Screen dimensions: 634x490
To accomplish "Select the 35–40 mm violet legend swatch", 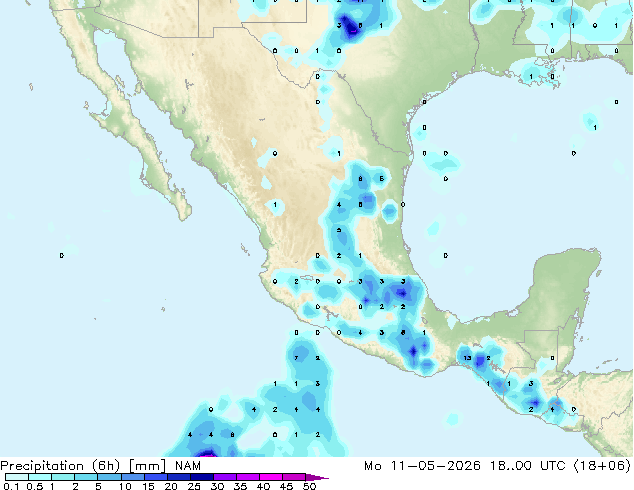I will tap(248, 477).
